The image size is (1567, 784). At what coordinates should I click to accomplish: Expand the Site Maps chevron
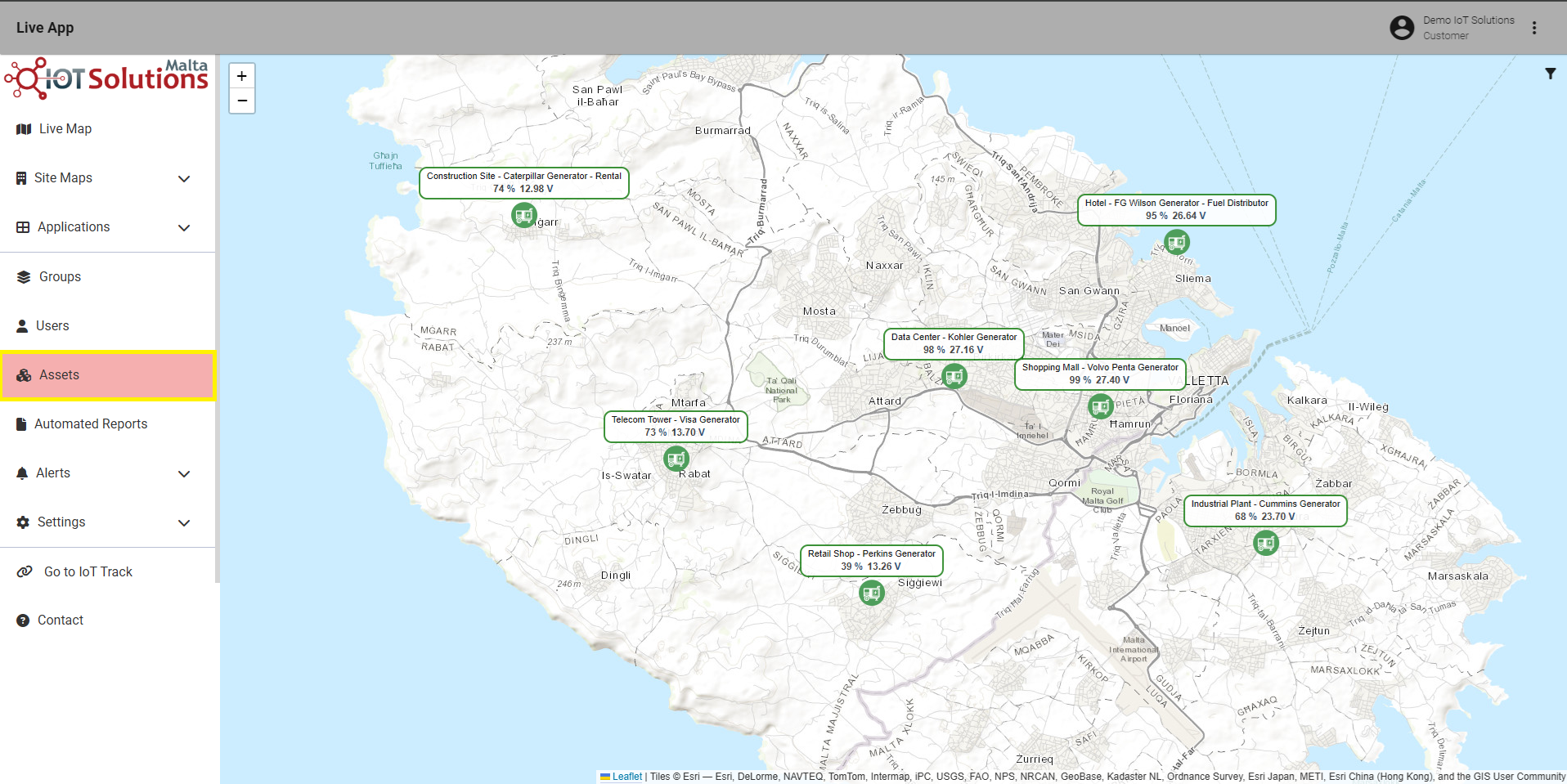pos(184,179)
